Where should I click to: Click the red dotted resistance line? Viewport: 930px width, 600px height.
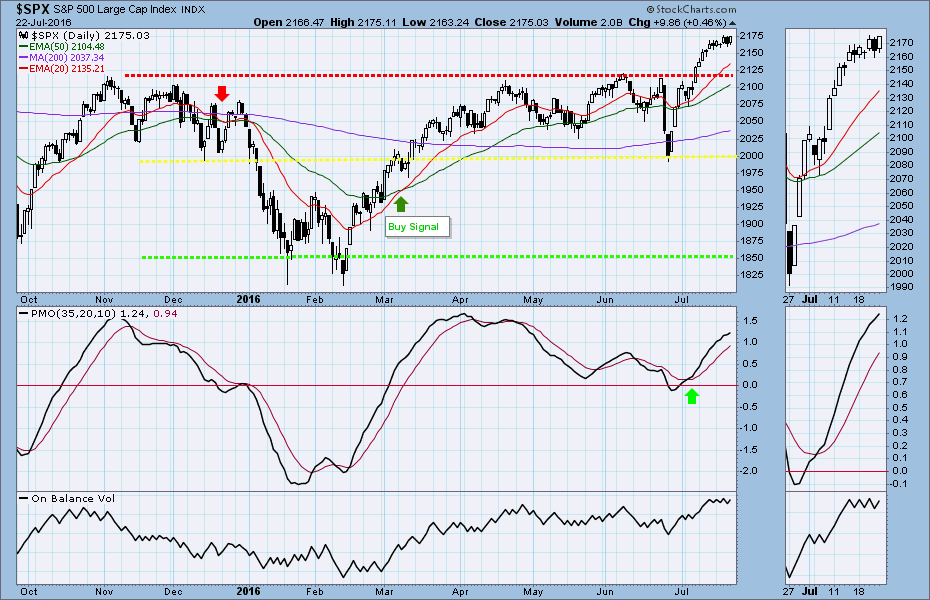(400, 75)
